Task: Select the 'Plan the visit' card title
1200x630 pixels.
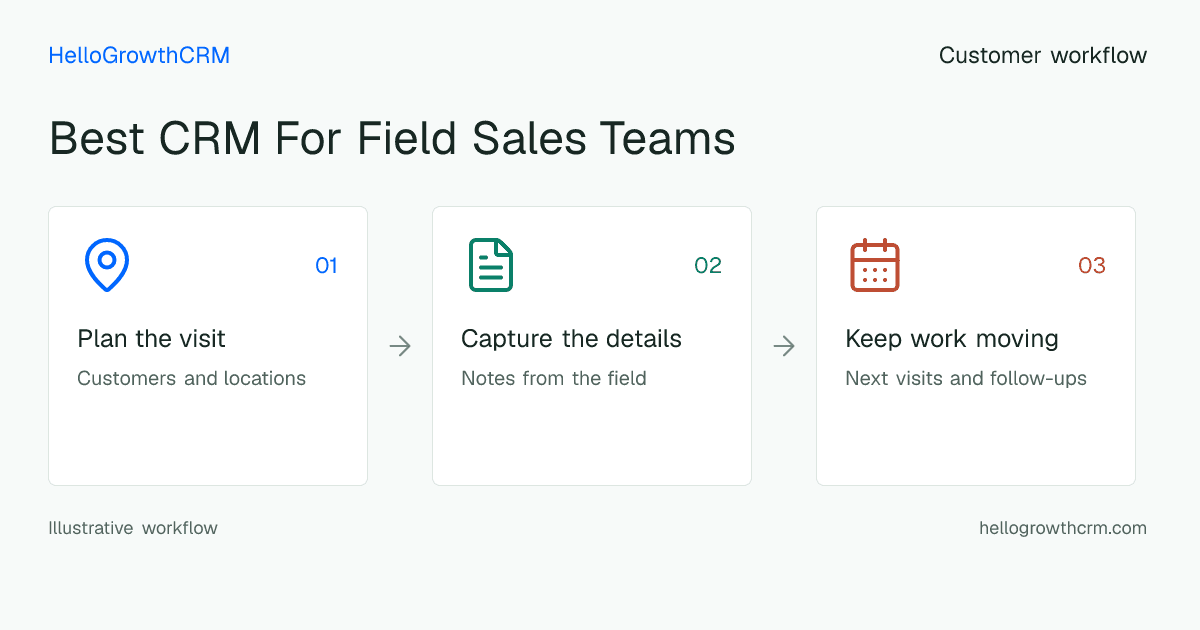Action: tap(151, 339)
